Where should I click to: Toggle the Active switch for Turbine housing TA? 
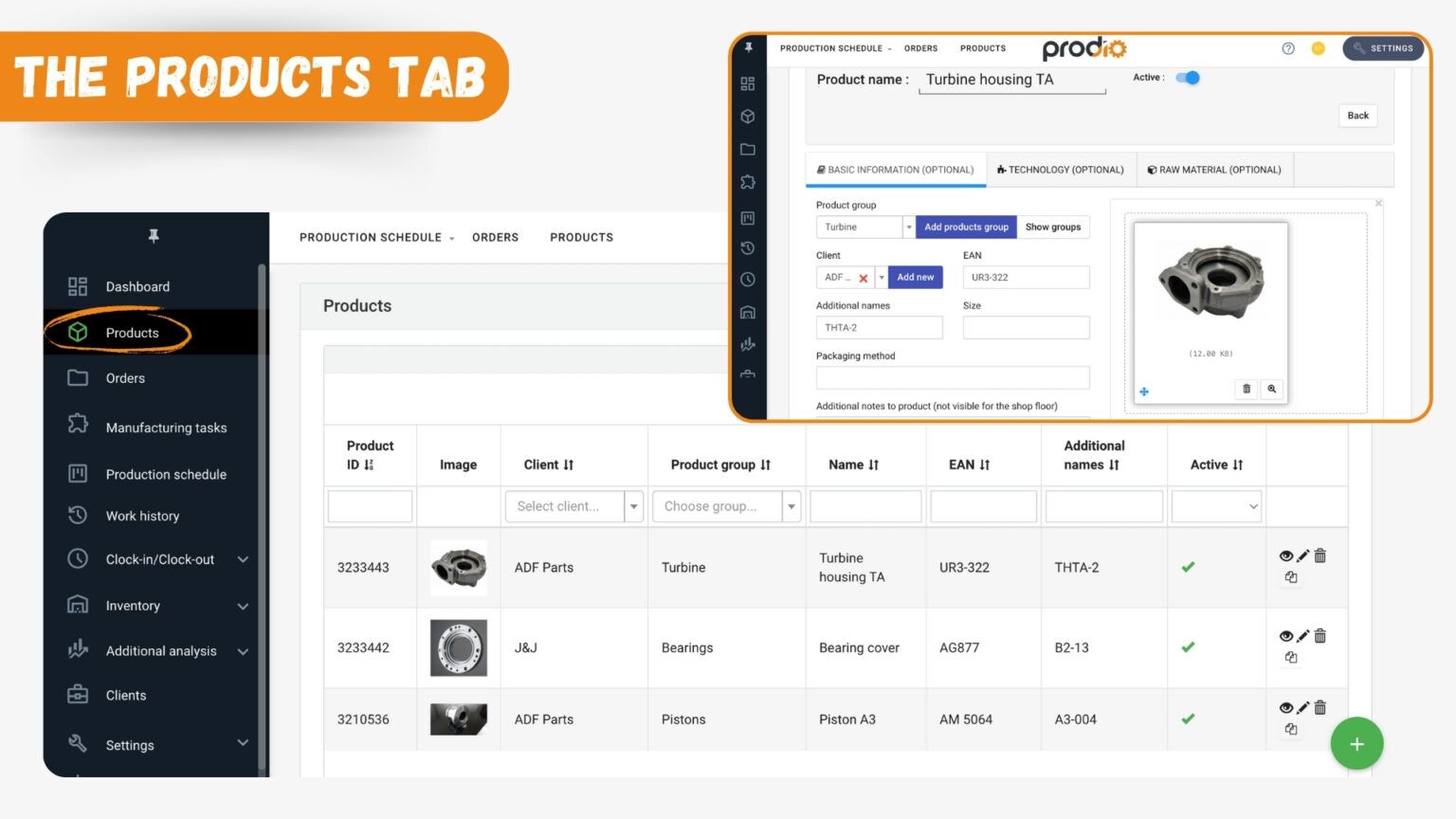(x=1188, y=78)
